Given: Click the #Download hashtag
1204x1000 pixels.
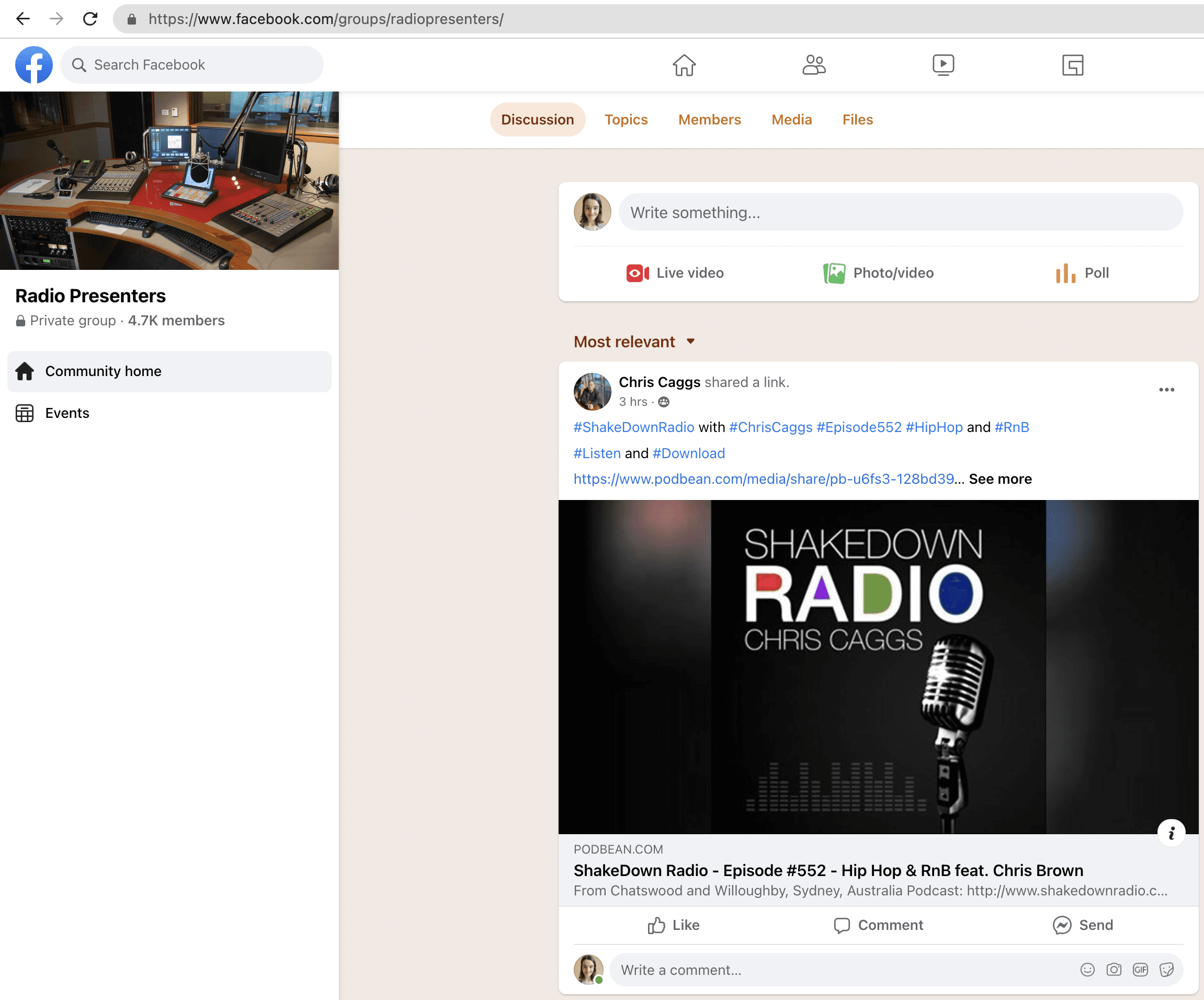Looking at the screenshot, I should coord(689,453).
